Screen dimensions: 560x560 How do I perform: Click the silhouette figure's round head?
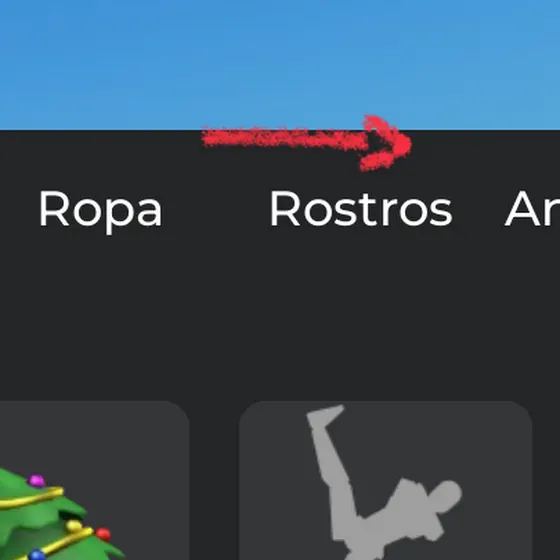click(x=448, y=495)
